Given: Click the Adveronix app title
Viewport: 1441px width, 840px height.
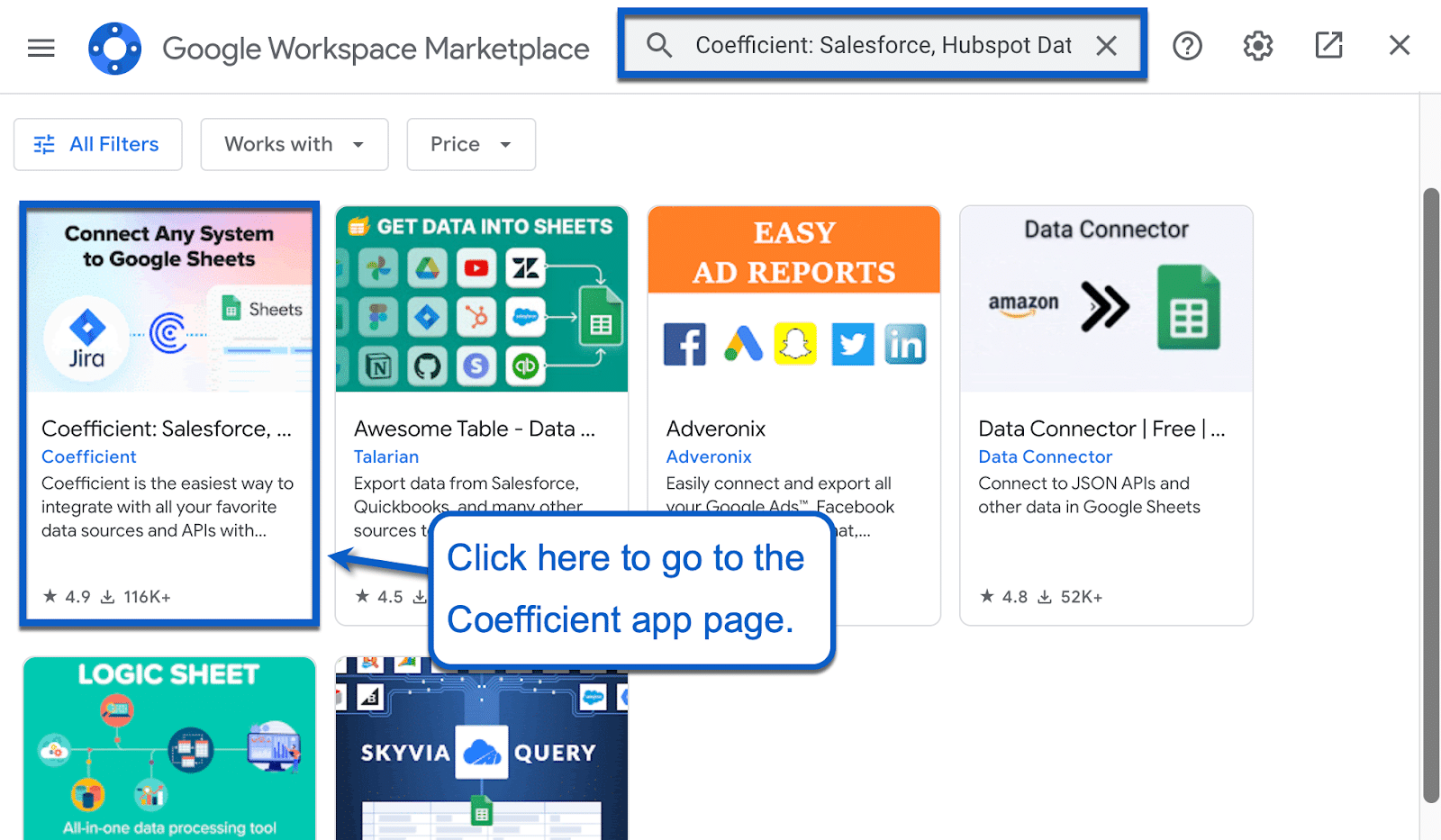Looking at the screenshot, I should coord(716,429).
